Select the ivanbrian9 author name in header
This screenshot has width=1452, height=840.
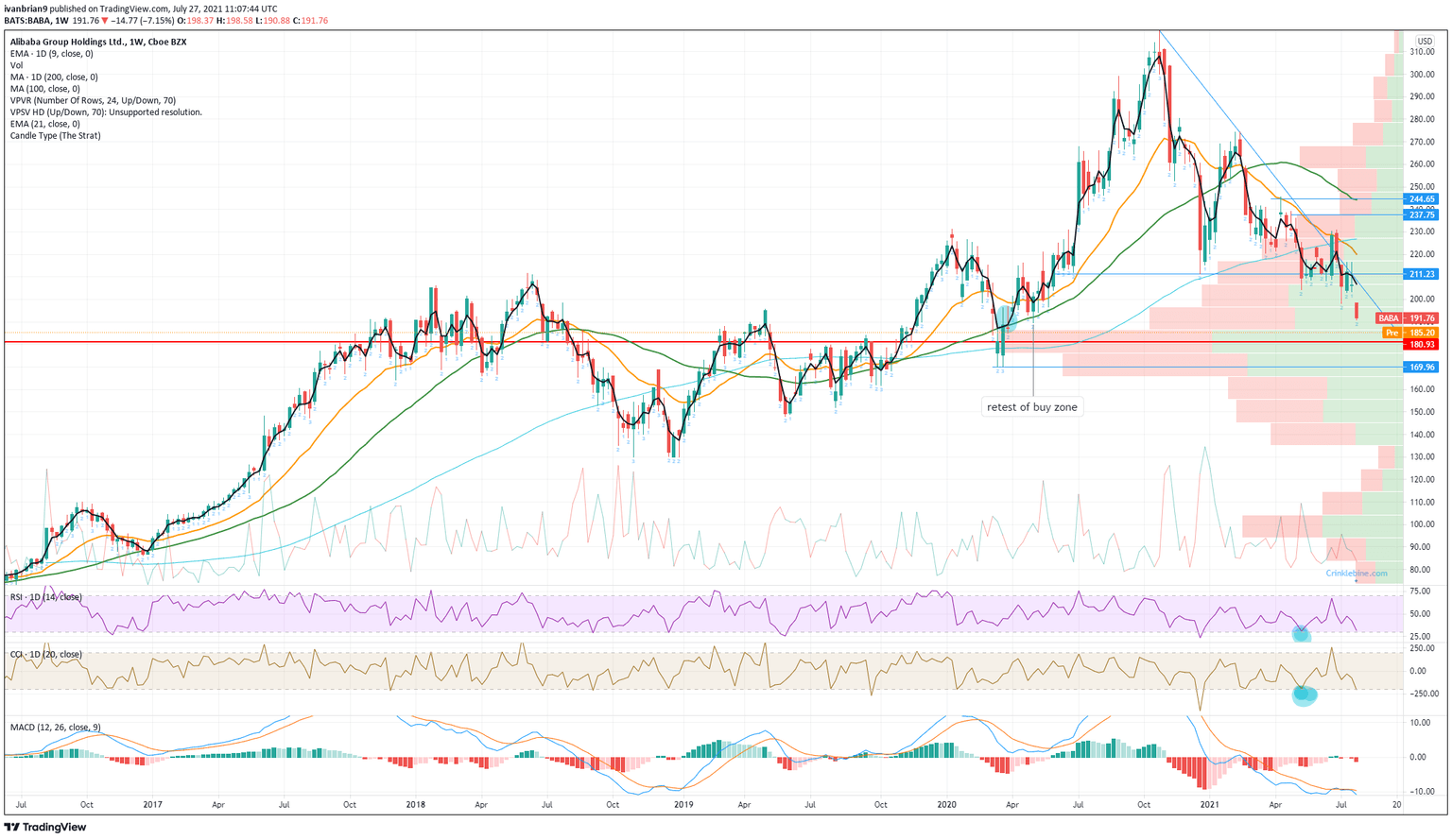(x=26, y=9)
